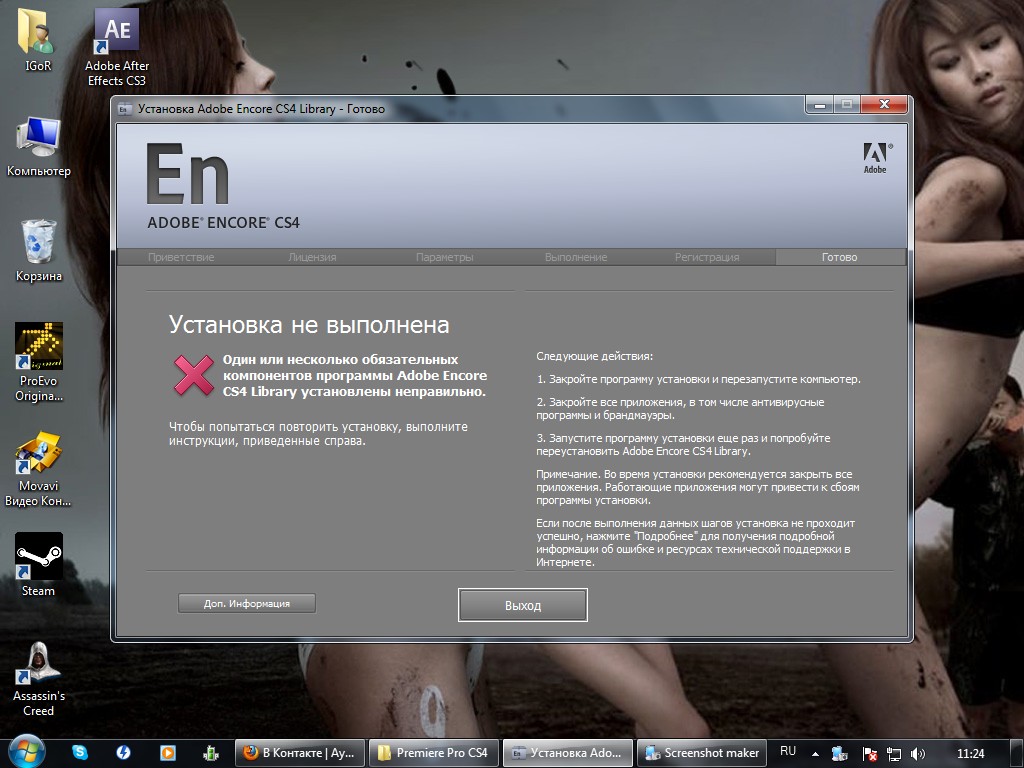Click the RU language indicator
Viewport: 1024px width, 768px height.
coord(788,751)
